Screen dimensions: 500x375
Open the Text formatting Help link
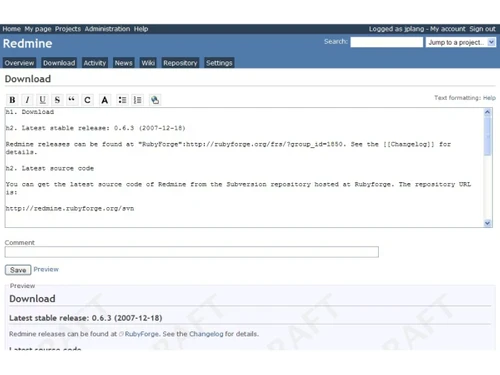pos(489,98)
